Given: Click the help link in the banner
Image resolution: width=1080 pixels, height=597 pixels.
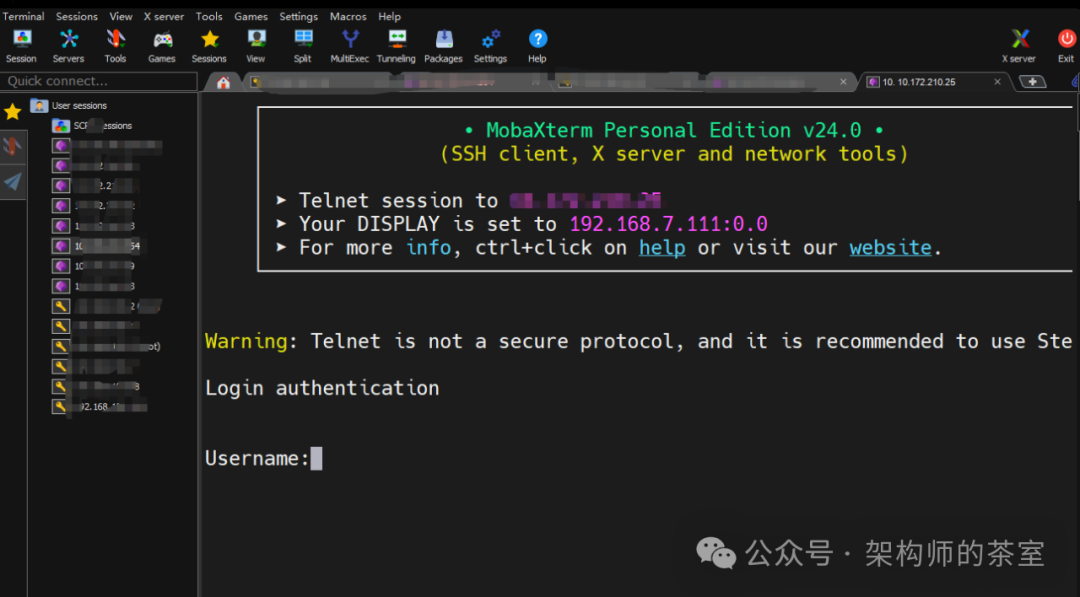Looking at the screenshot, I should pyautogui.click(x=662, y=247).
